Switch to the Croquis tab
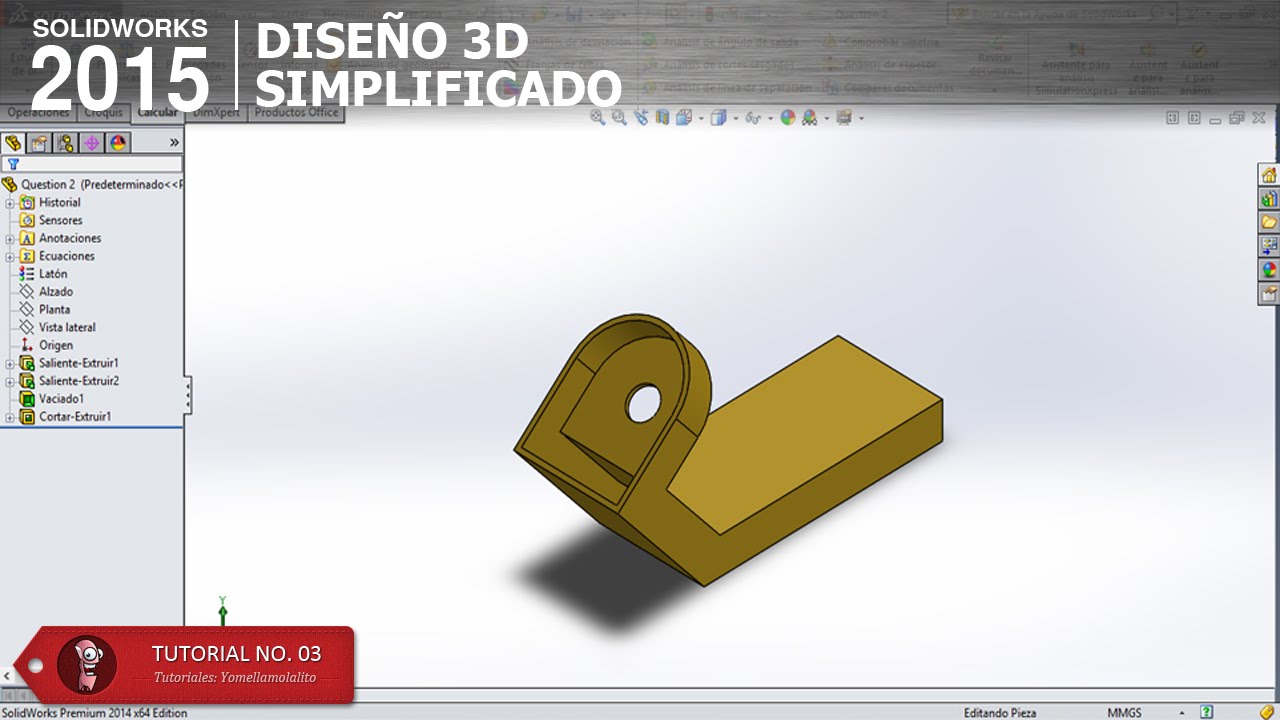Image resolution: width=1280 pixels, height=720 pixels. [x=102, y=113]
